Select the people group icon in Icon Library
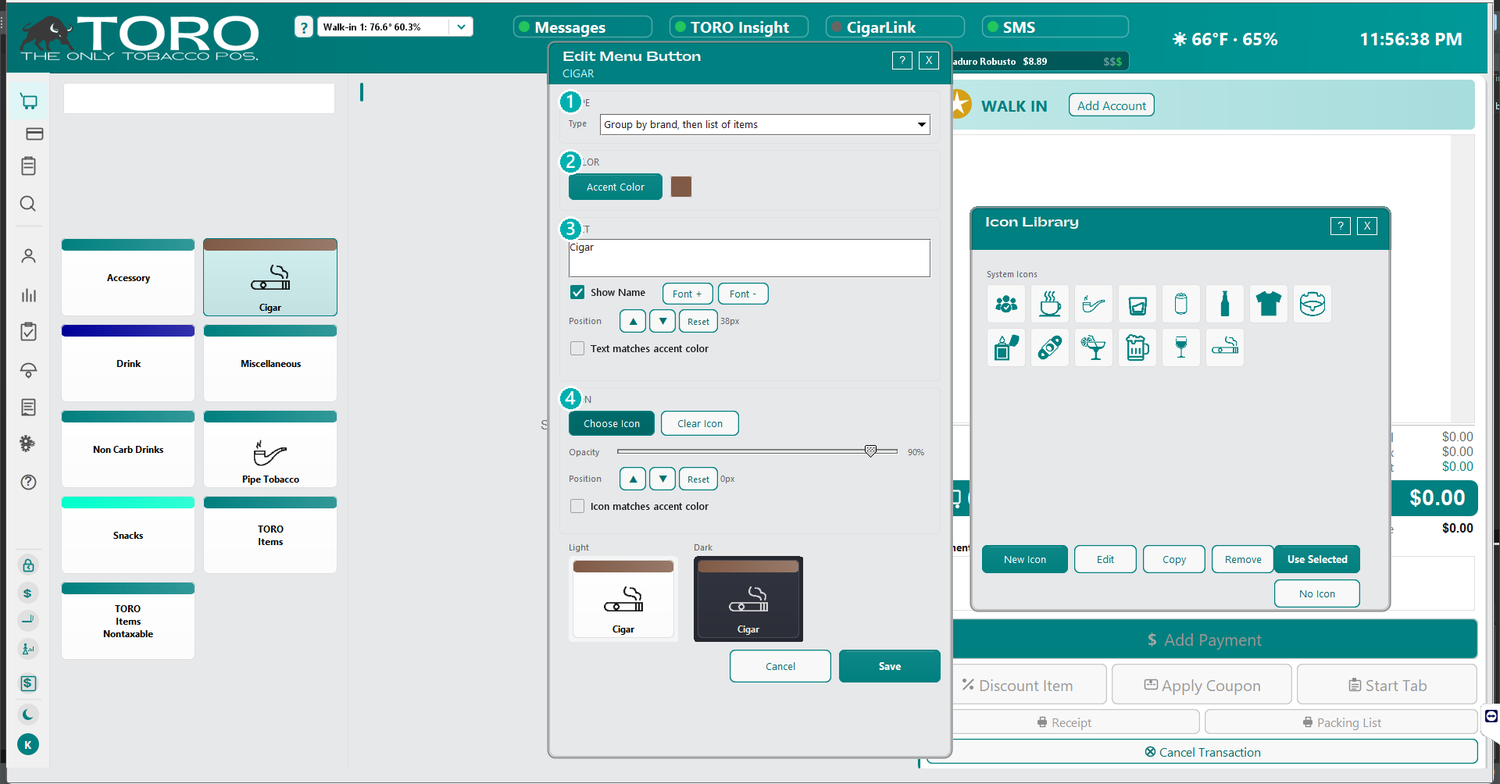 pos(1006,303)
